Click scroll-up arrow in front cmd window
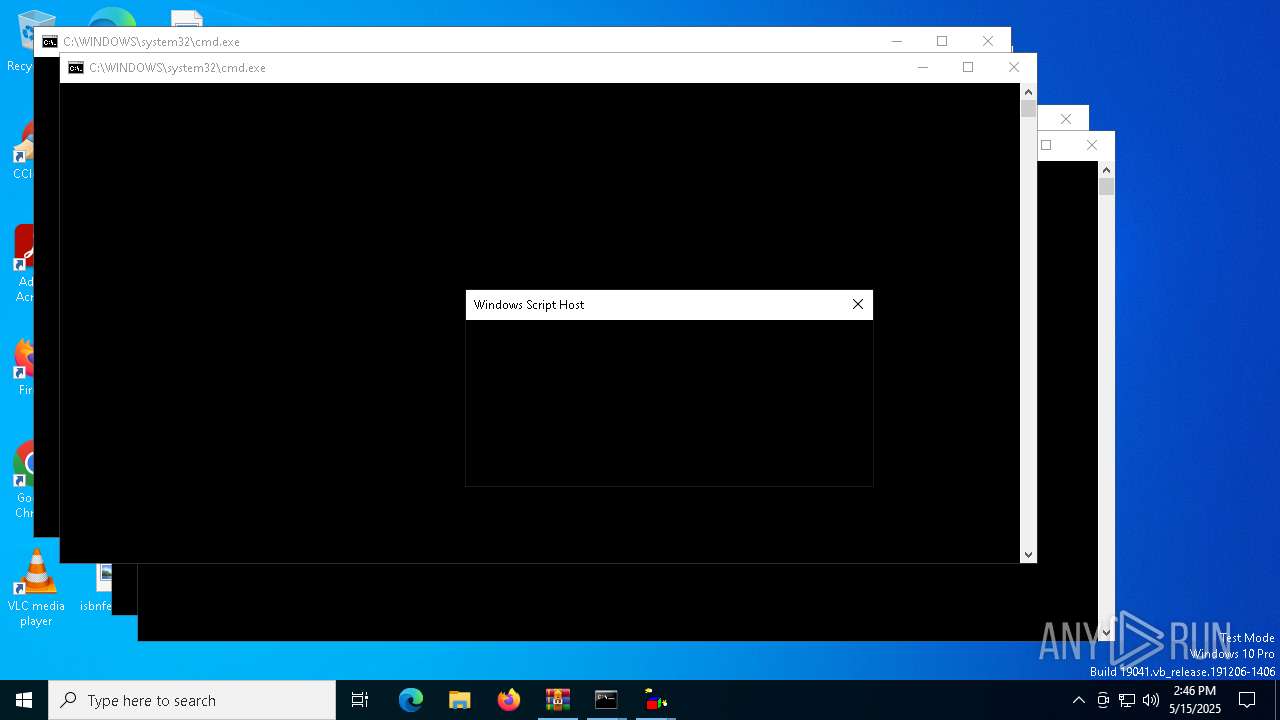This screenshot has height=720, width=1280. [x=1028, y=92]
